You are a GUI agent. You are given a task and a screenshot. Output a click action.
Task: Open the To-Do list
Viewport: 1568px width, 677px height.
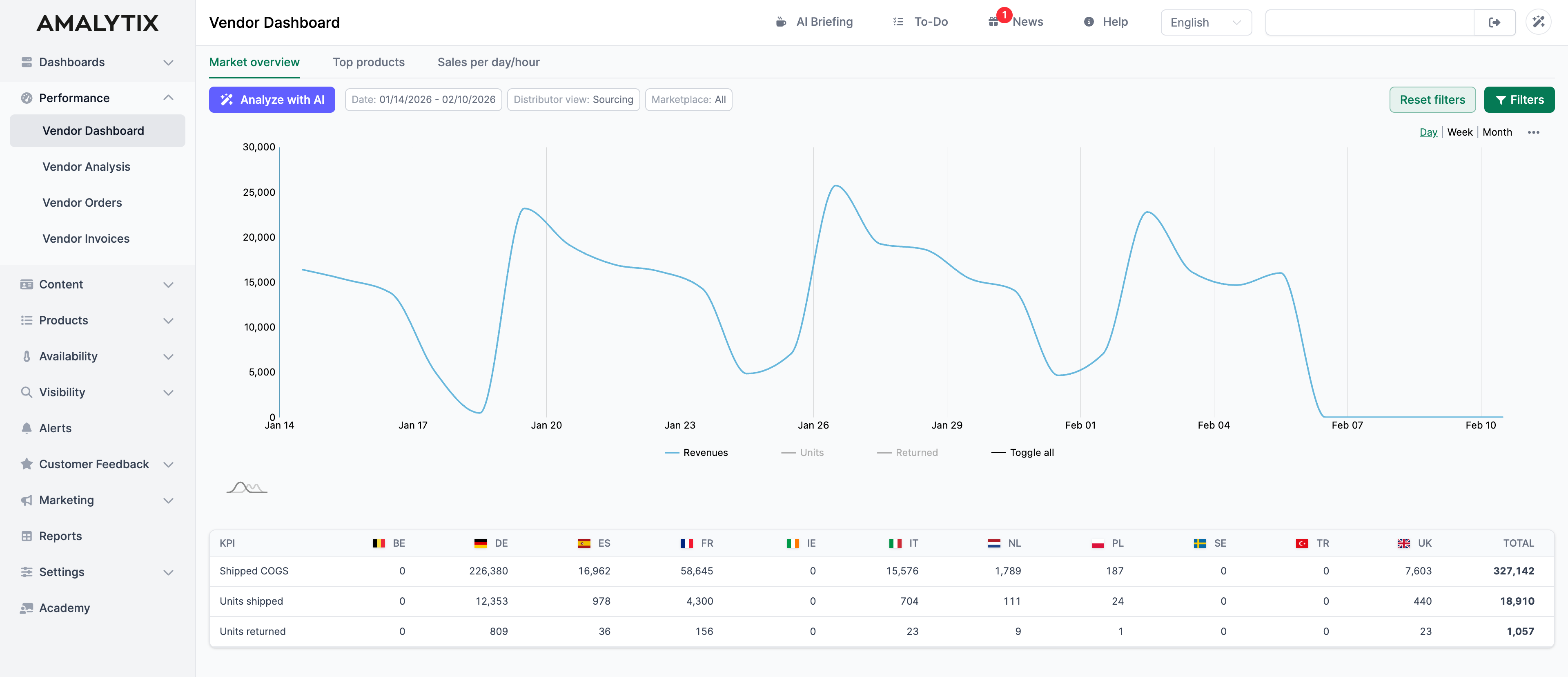click(920, 22)
